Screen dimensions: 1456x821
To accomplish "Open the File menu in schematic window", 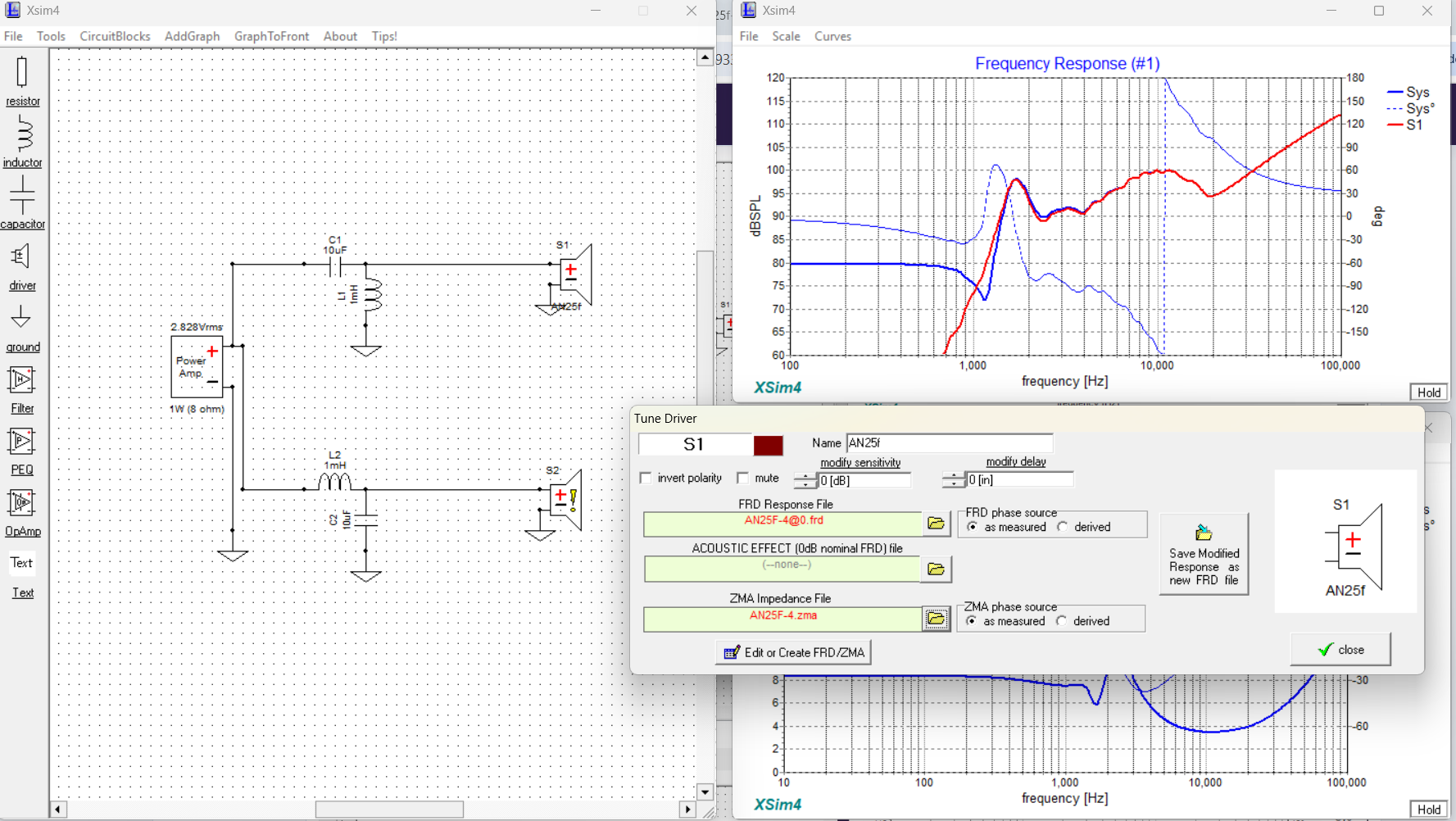I will coord(13,36).
